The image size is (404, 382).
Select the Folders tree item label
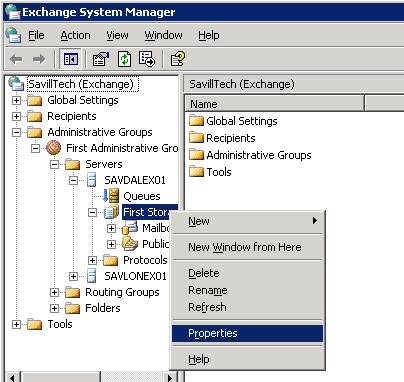tap(103, 308)
